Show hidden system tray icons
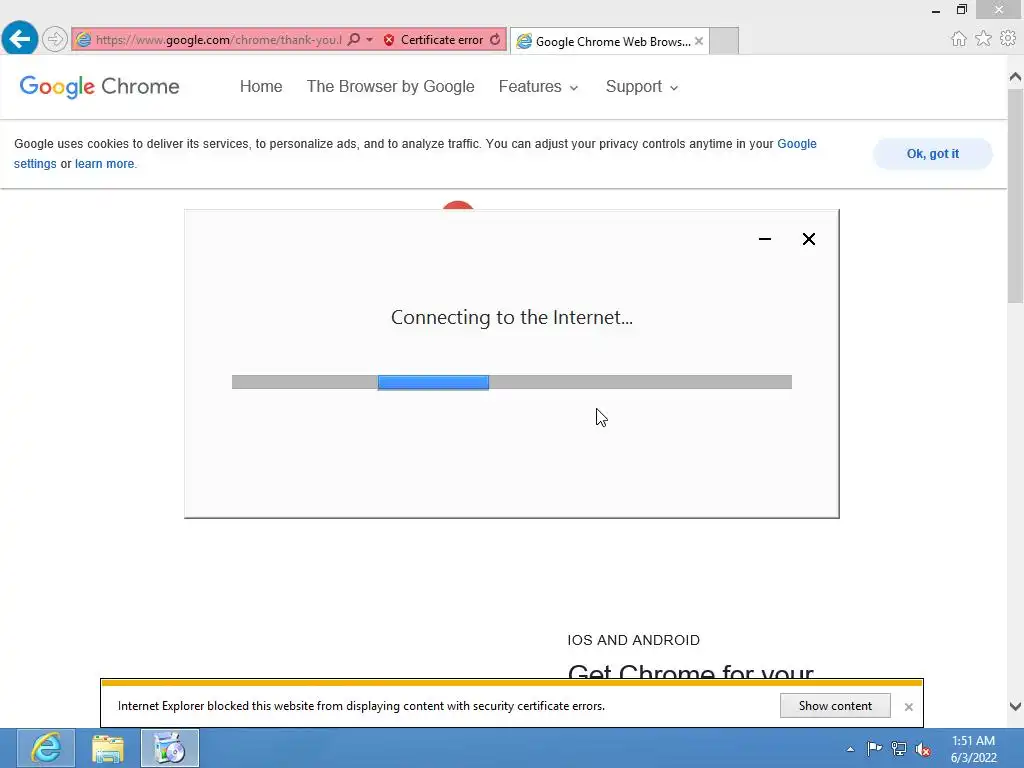 point(850,749)
